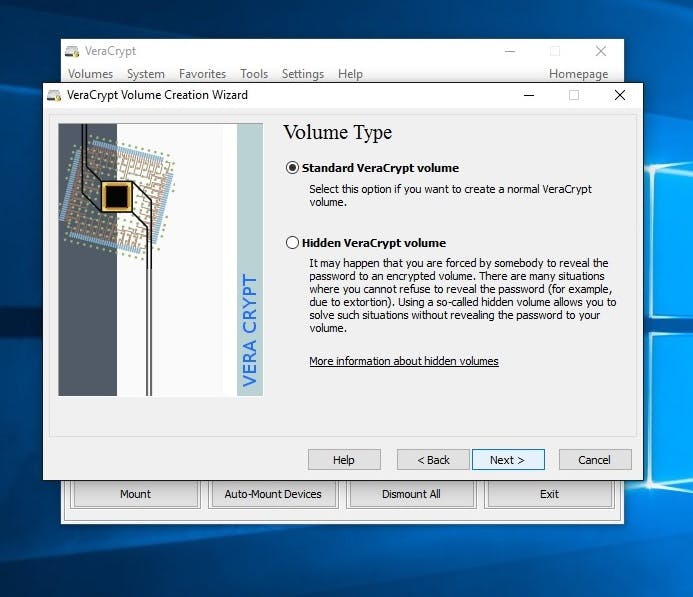This screenshot has width=693, height=597.
Task: Open the System menu in VeraCrypt window
Action: coord(146,74)
